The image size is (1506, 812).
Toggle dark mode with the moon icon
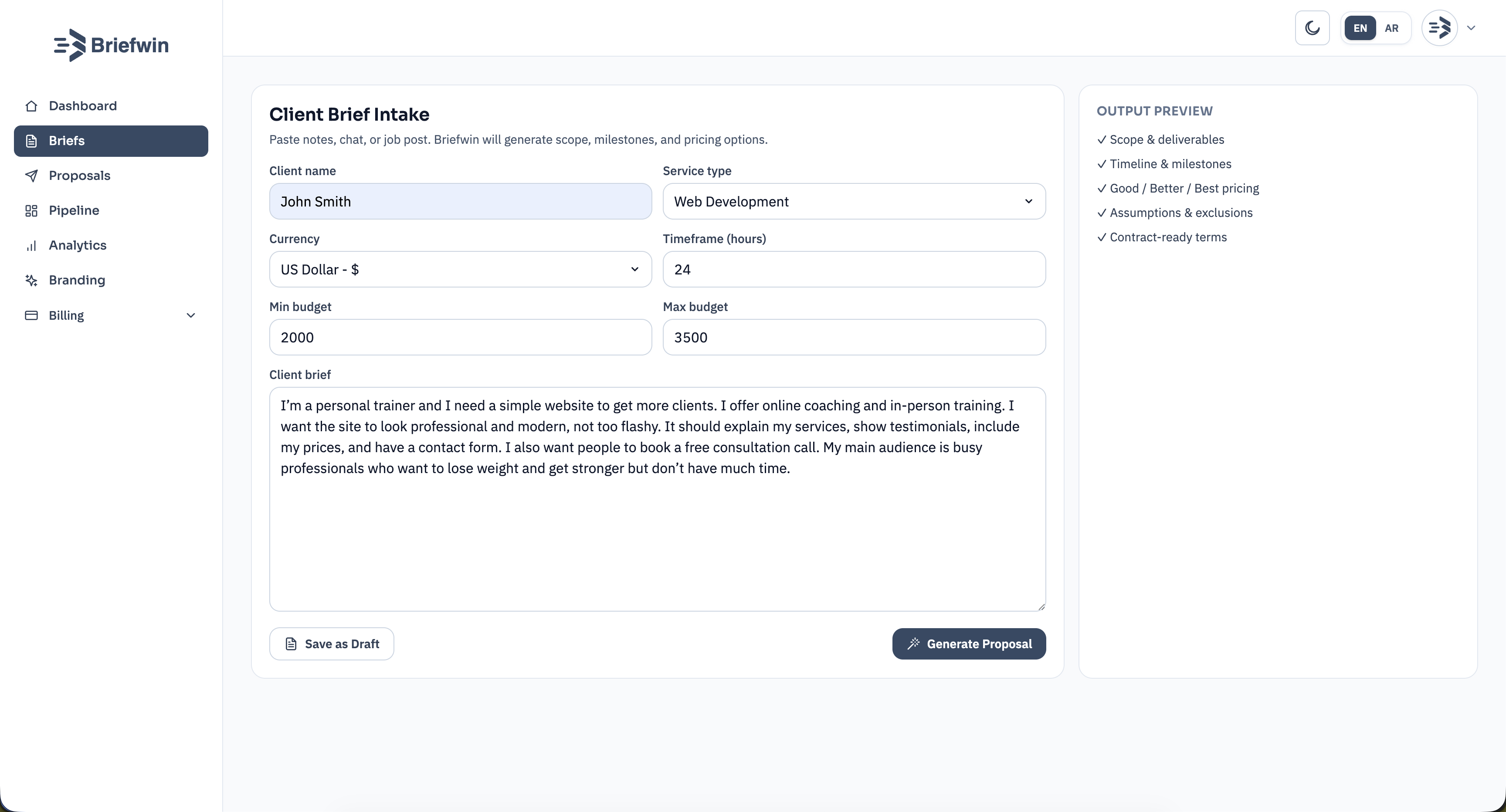(x=1312, y=28)
